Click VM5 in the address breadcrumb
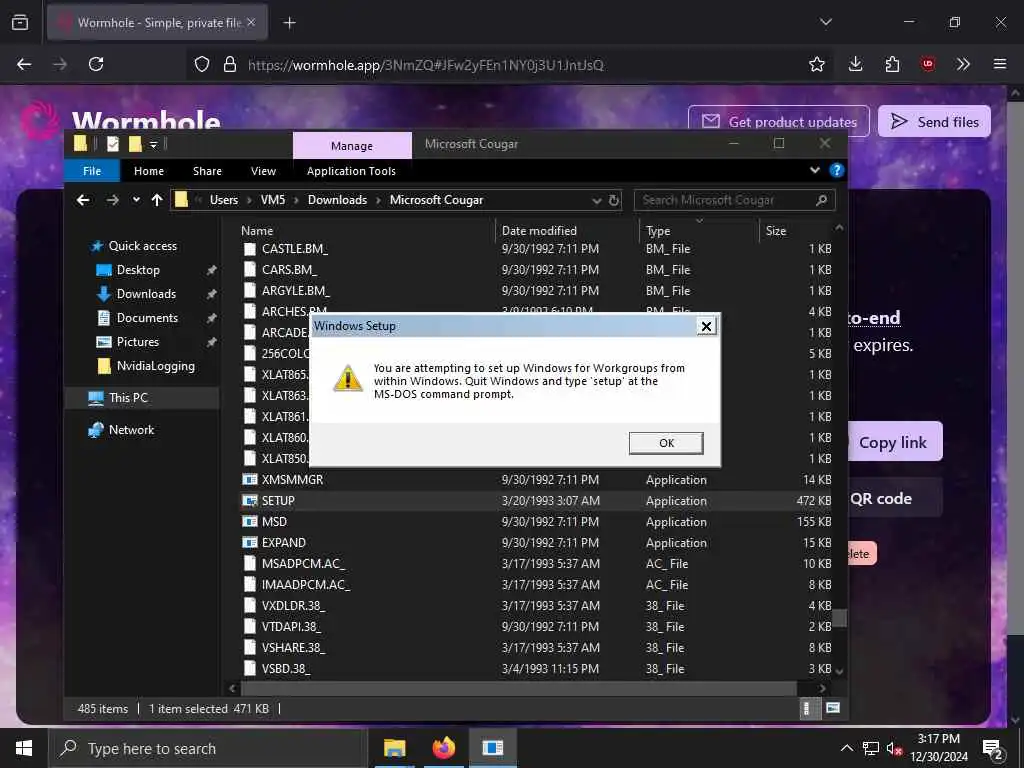 pos(273,200)
